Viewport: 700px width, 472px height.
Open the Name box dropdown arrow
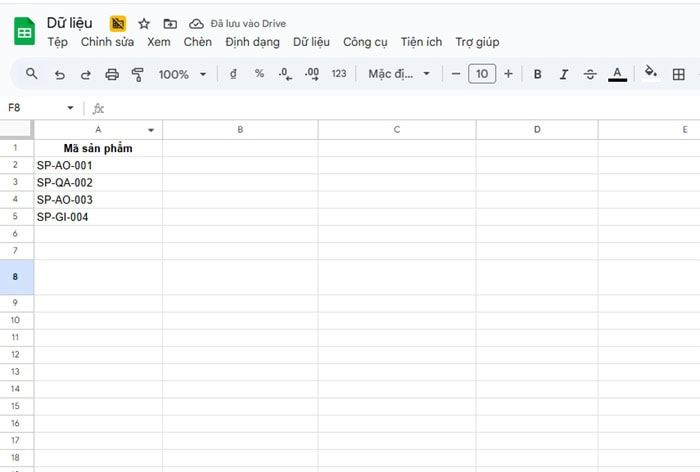70,107
